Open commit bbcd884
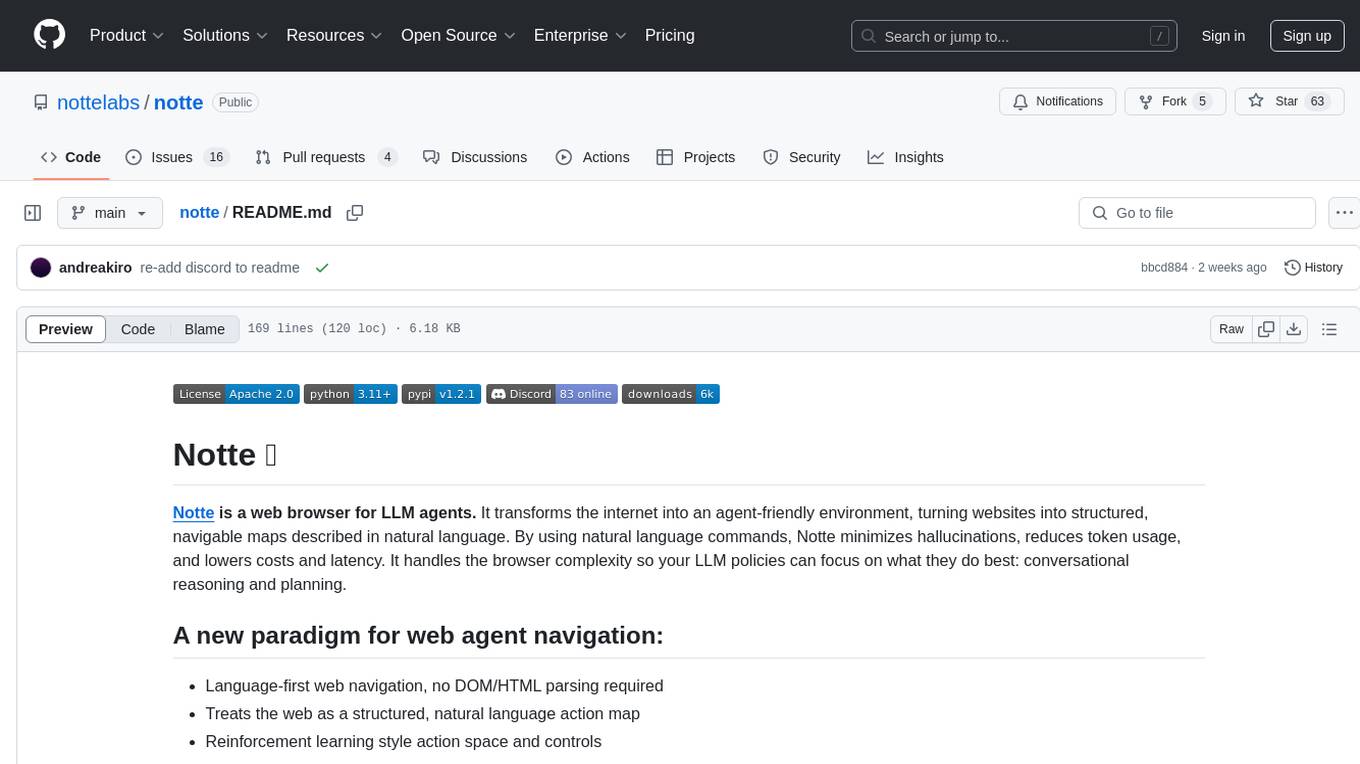This screenshot has width=1360, height=764. coord(1164,268)
